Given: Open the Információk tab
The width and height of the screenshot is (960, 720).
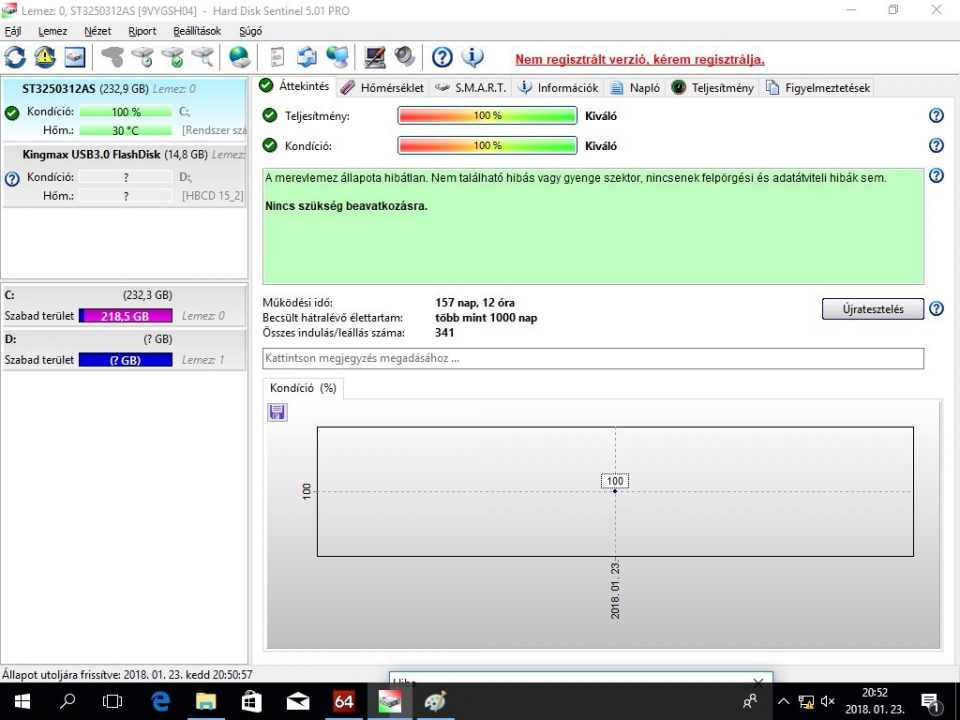Looking at the screenshot, I should point(558,88).
